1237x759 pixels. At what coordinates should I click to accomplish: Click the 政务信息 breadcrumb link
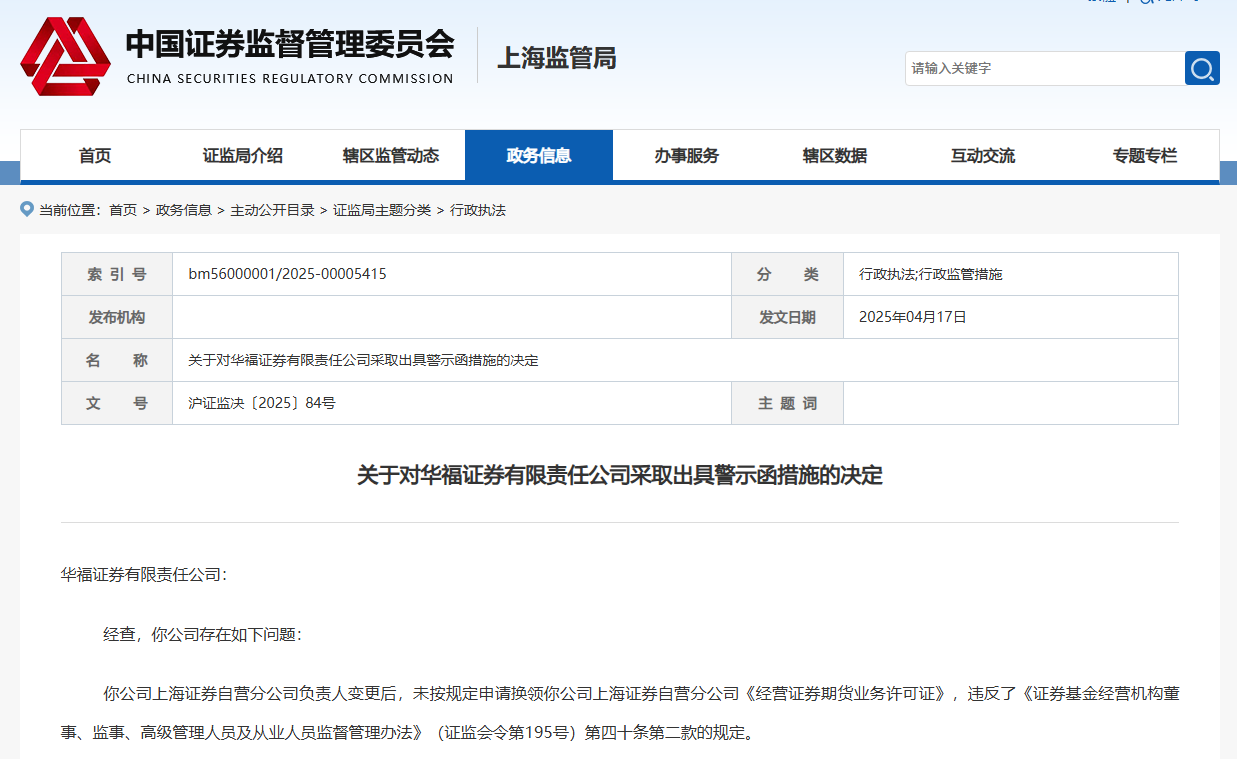click(184, 210)
